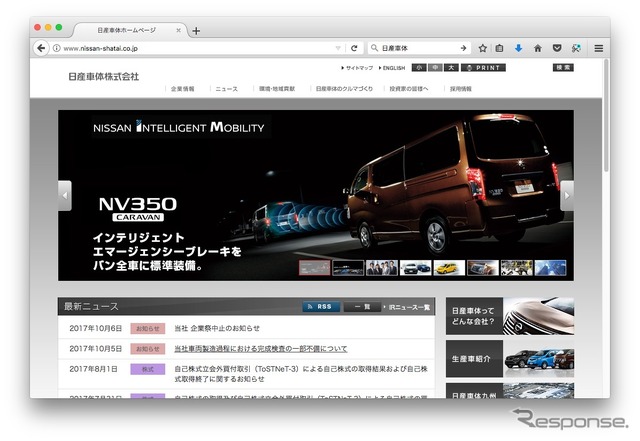This screenshot has width=640, height=441.
Task: Select the seventh carousel thumbnail with crowd
Action: [x=517, y=268]
